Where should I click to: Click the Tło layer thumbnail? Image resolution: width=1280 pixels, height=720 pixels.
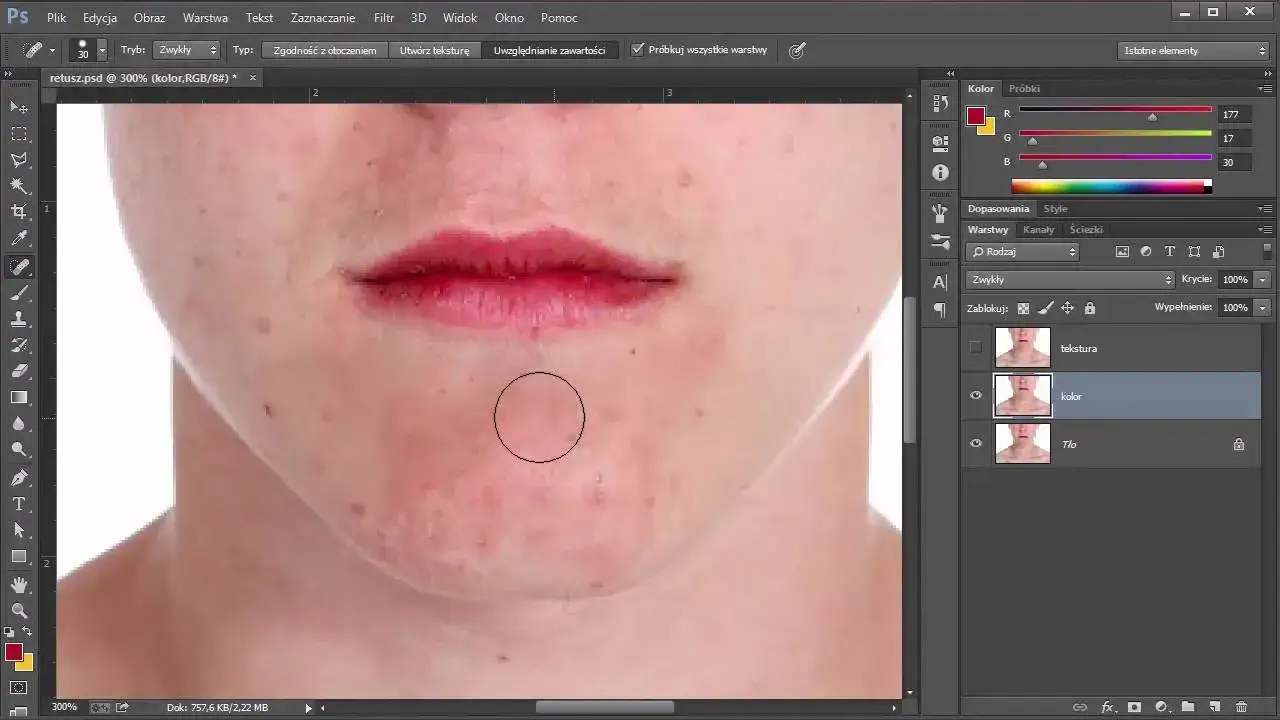click(1022, 443)
